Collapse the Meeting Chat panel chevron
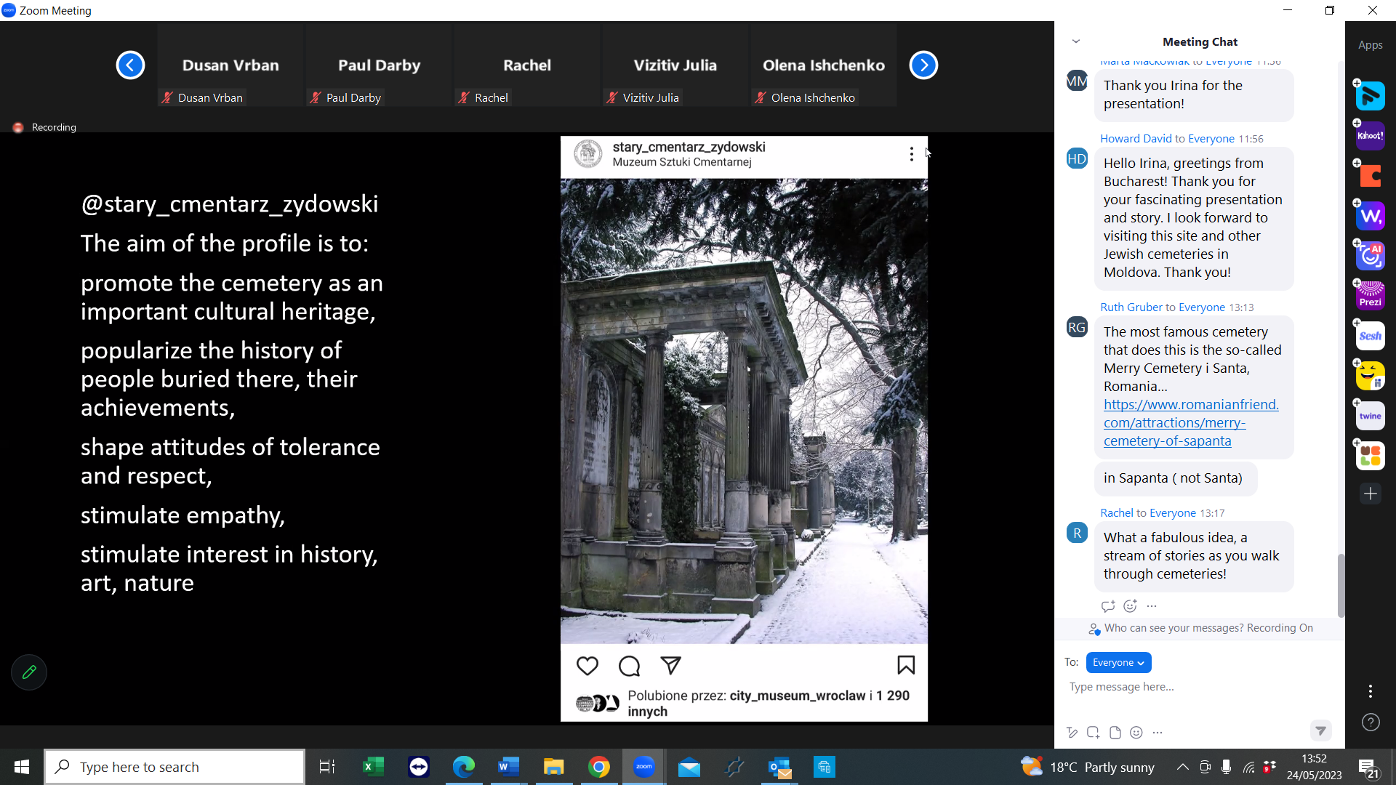Image resolution: width=1396 pixels, height=786 pixels. pyautogui.click(x=1075, y=42)
